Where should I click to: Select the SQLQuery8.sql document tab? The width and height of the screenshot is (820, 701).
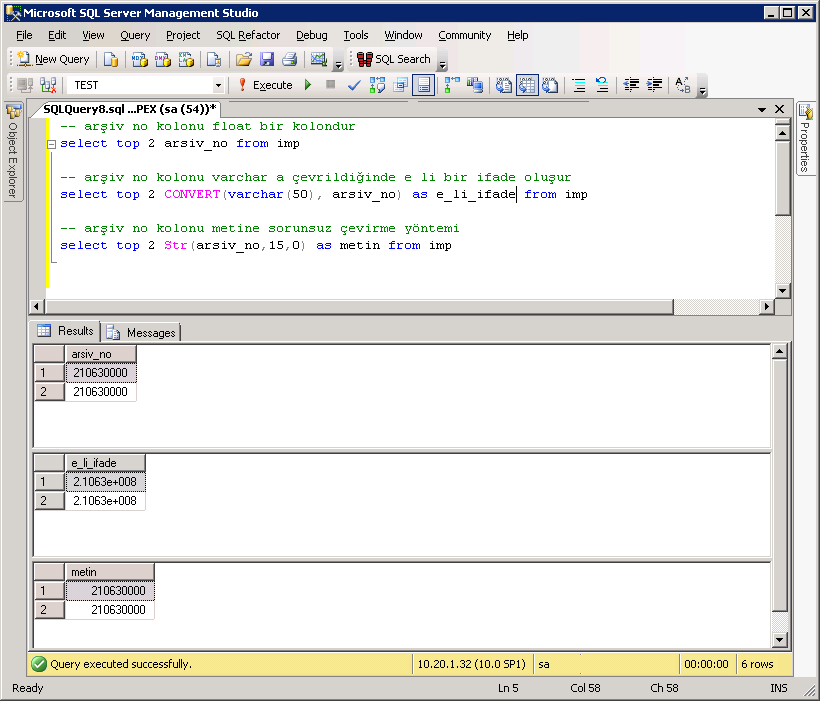click(129, 109)
